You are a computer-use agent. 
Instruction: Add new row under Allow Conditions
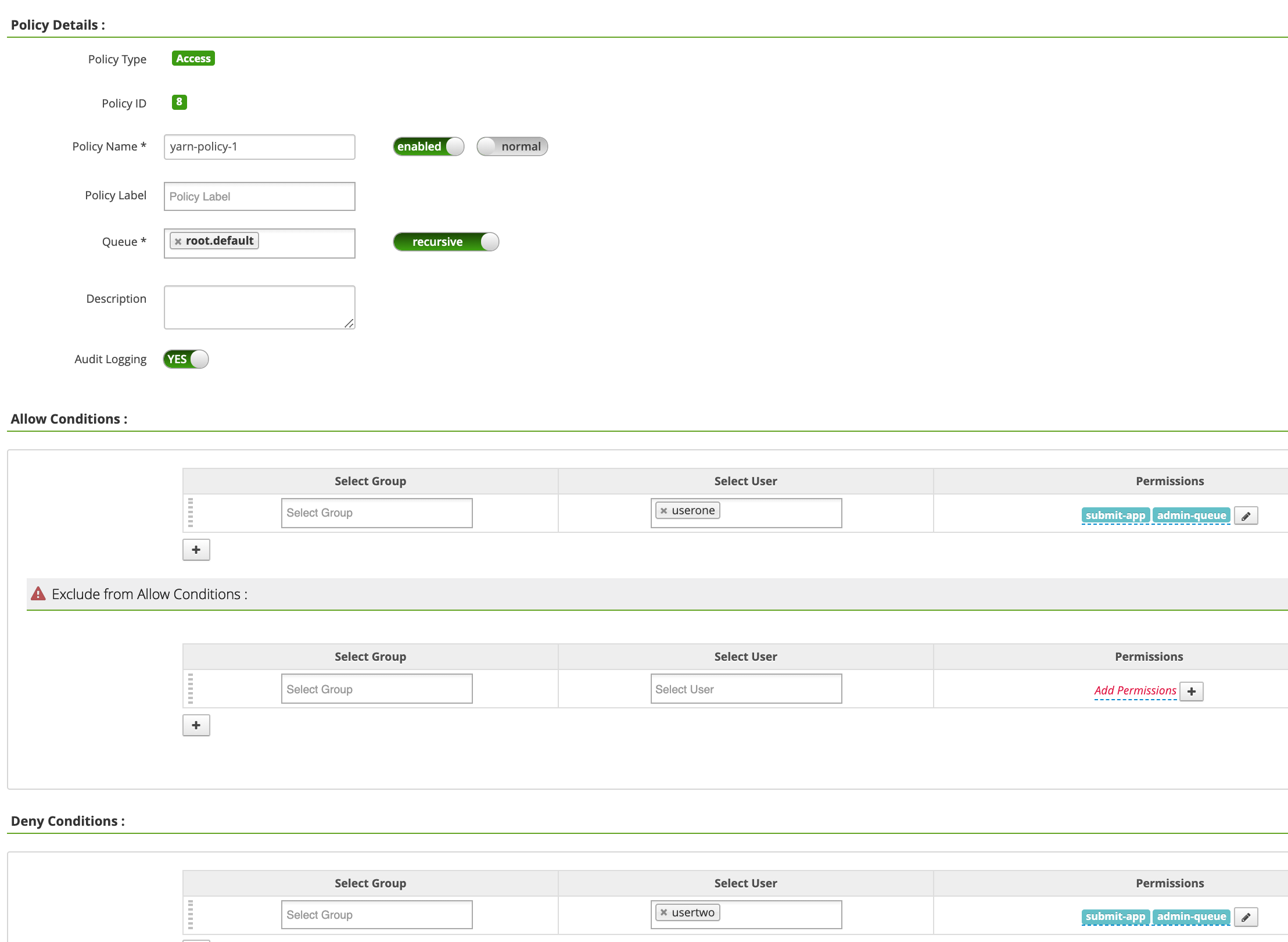pyautogui.click(x=196, y=550)
